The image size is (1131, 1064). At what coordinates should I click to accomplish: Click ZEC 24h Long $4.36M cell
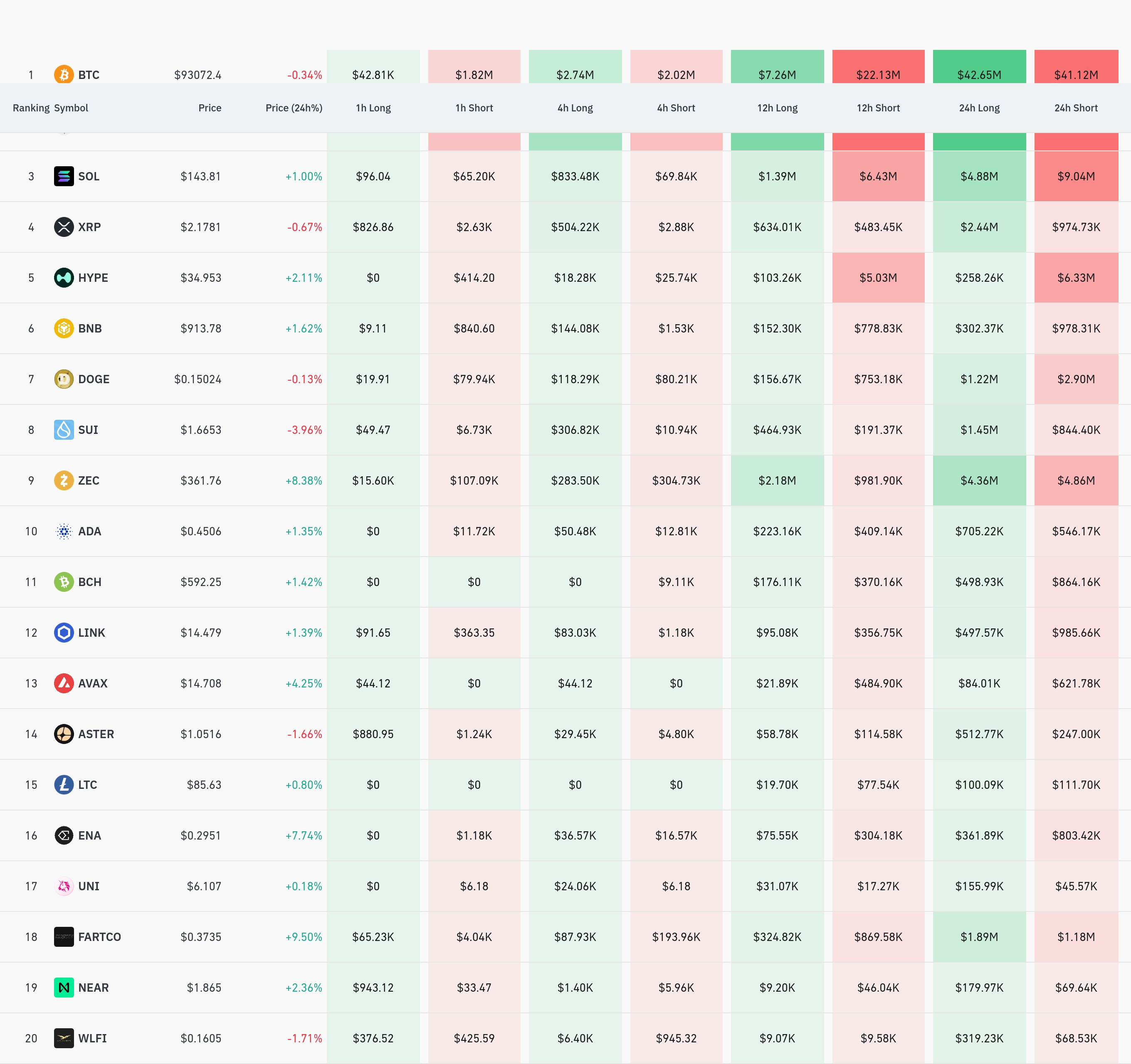tap(979, 480)
